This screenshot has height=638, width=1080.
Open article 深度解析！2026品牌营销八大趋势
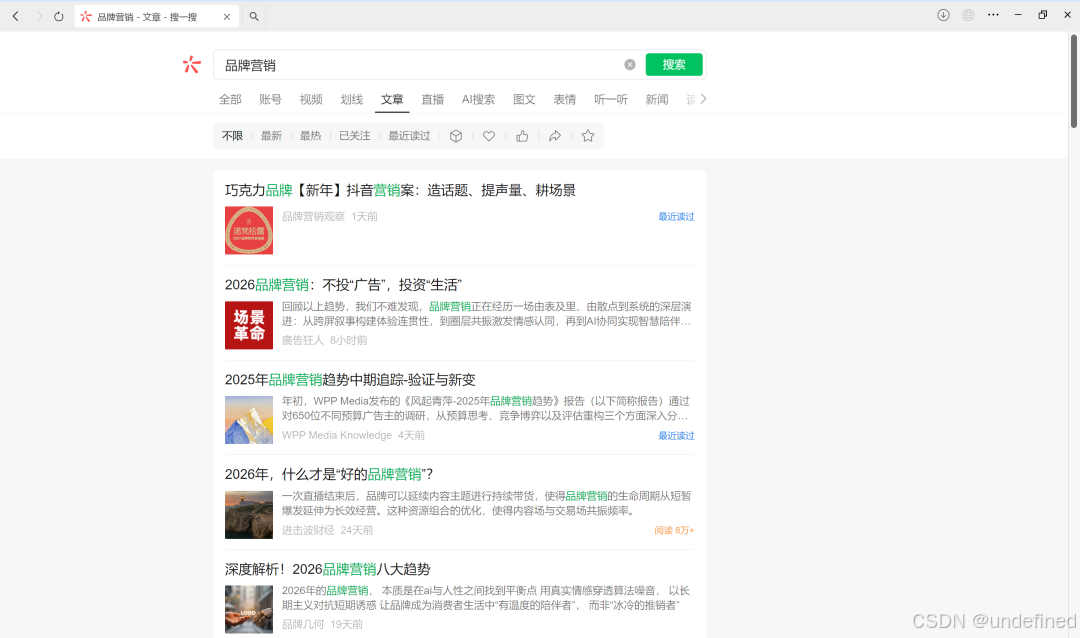pyautogui.click(x=327, y=569)
